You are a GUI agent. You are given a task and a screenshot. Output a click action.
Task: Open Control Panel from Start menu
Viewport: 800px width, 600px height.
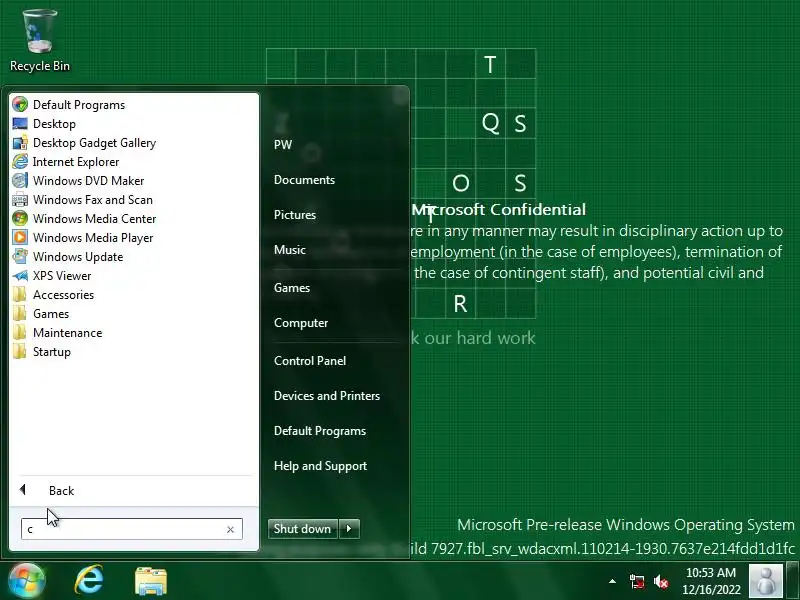310,361
